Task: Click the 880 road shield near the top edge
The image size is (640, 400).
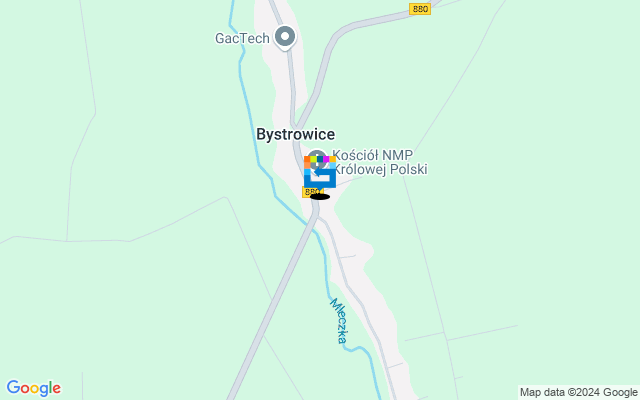Action: [x=420, y=9]
